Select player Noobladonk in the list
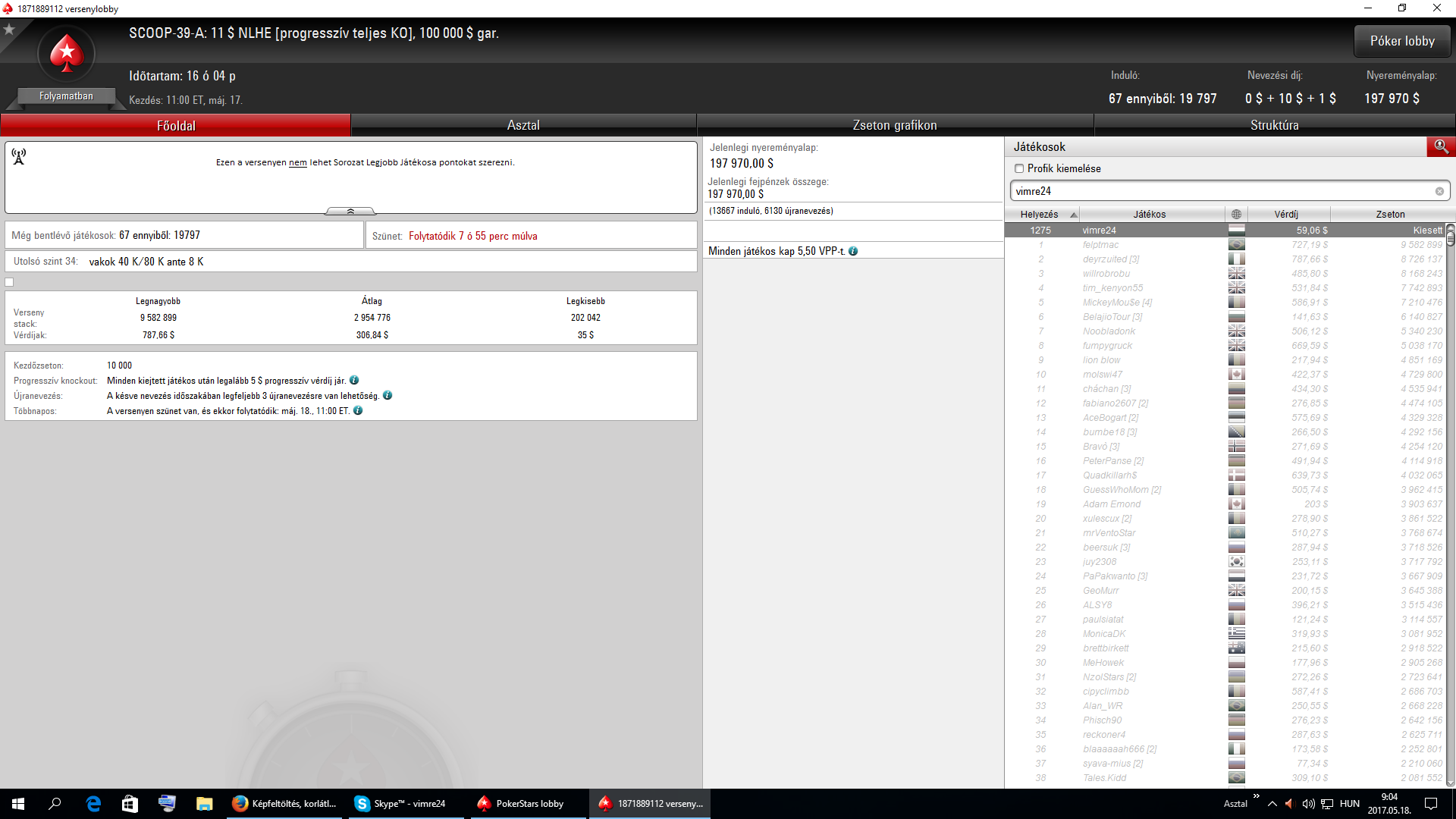The image size is (1456, 819). click(1225, 331)
